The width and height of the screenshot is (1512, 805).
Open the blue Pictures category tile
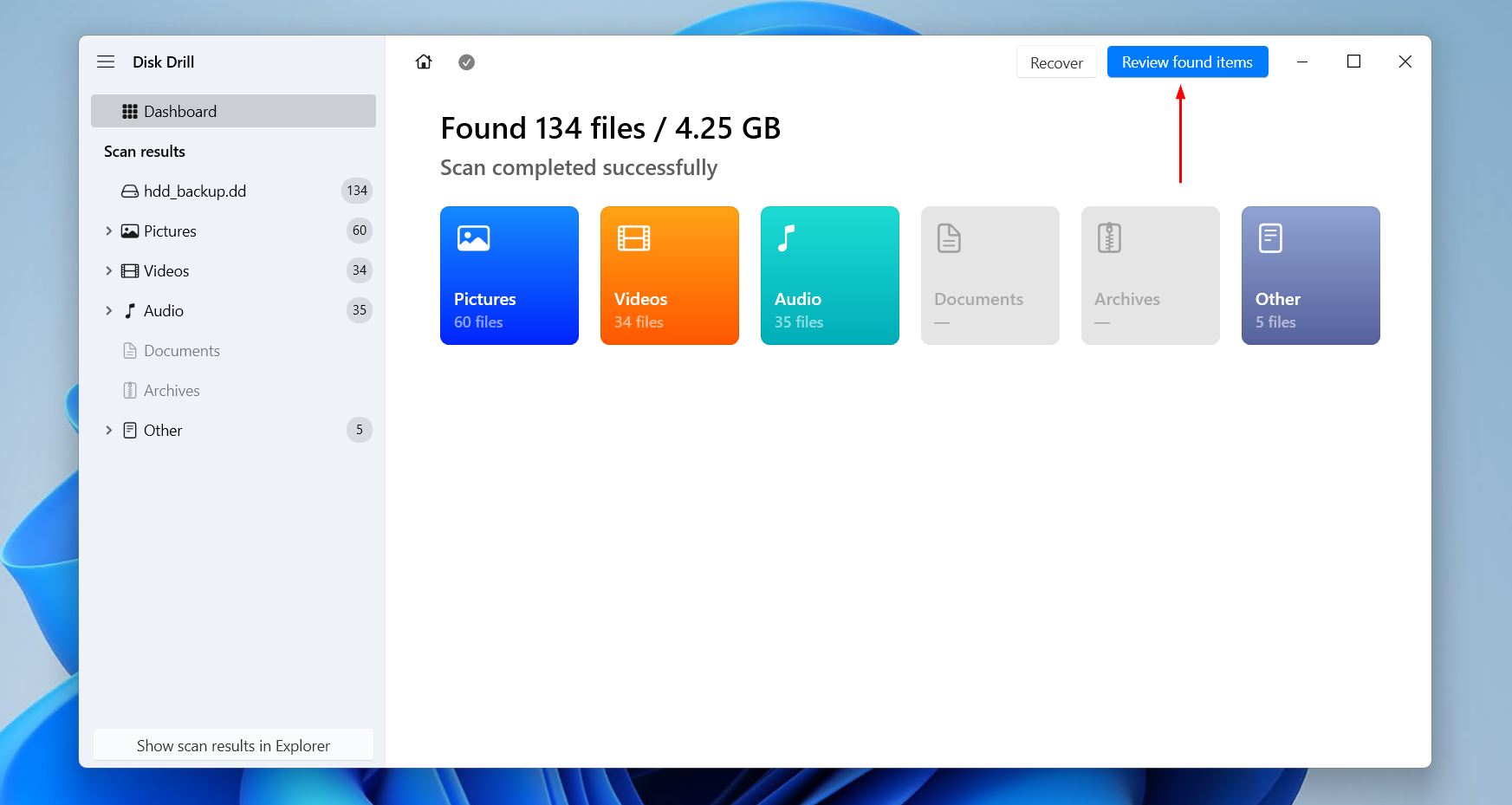click(509, 276)
